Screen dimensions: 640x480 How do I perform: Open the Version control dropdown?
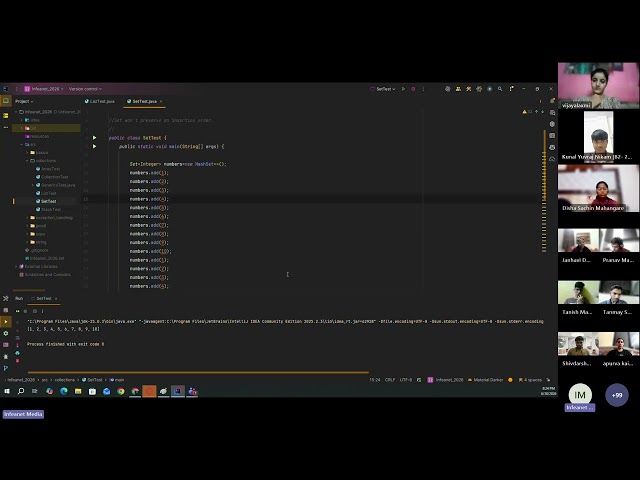click(x=85, y=89)
